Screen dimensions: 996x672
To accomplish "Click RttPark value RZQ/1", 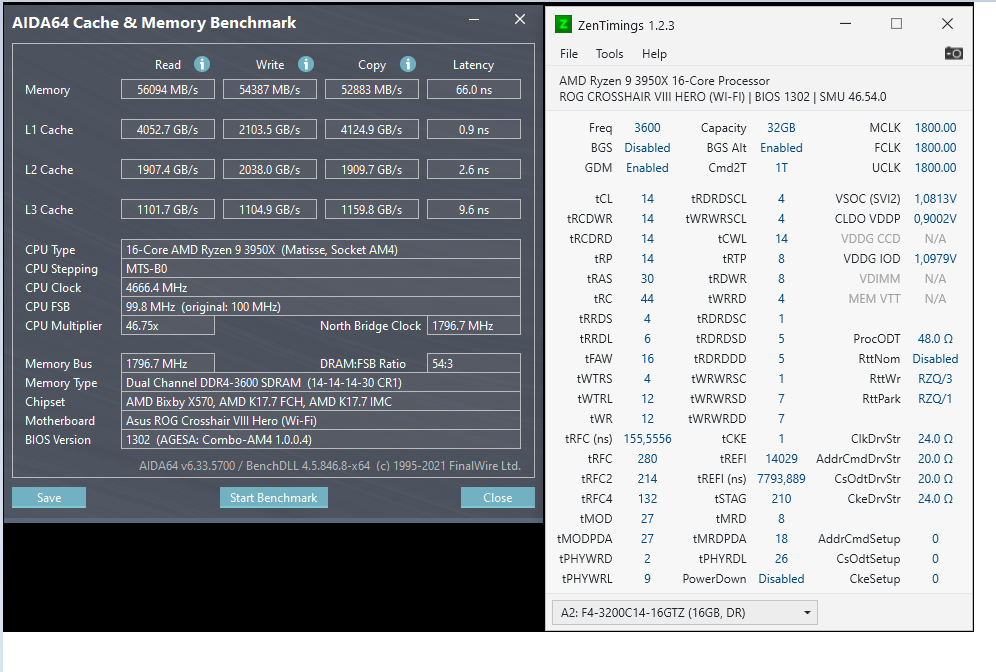I will [936, 399].
